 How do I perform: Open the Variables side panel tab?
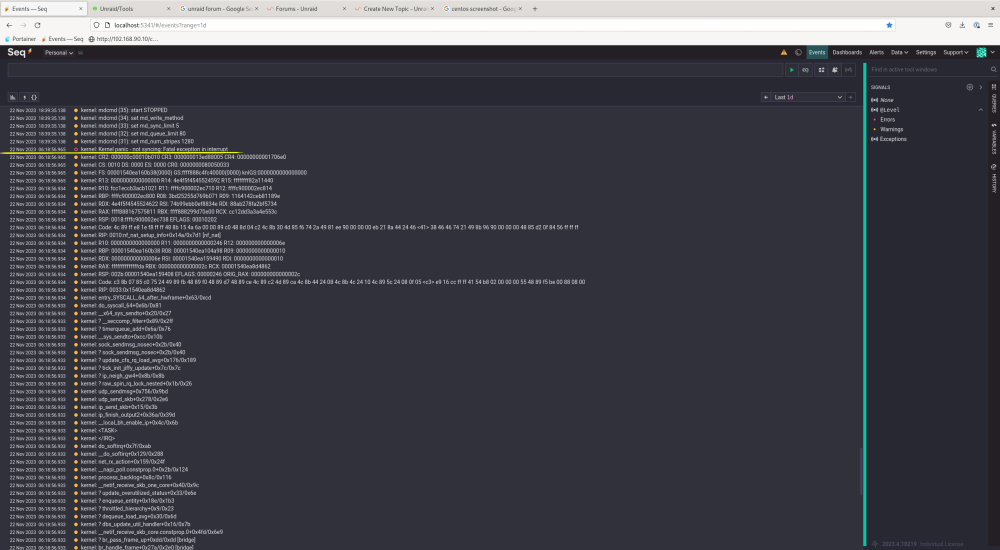(x=994, y=138)
